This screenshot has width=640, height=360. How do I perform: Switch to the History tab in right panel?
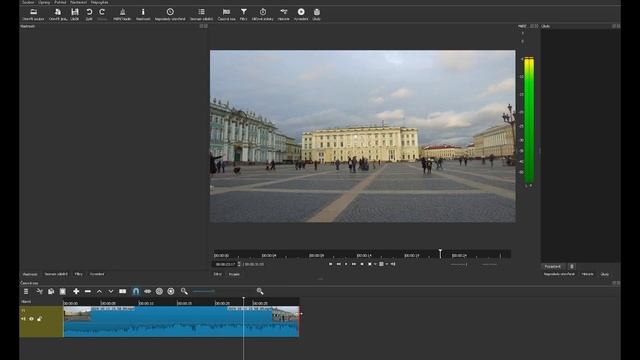pos(588,274)
